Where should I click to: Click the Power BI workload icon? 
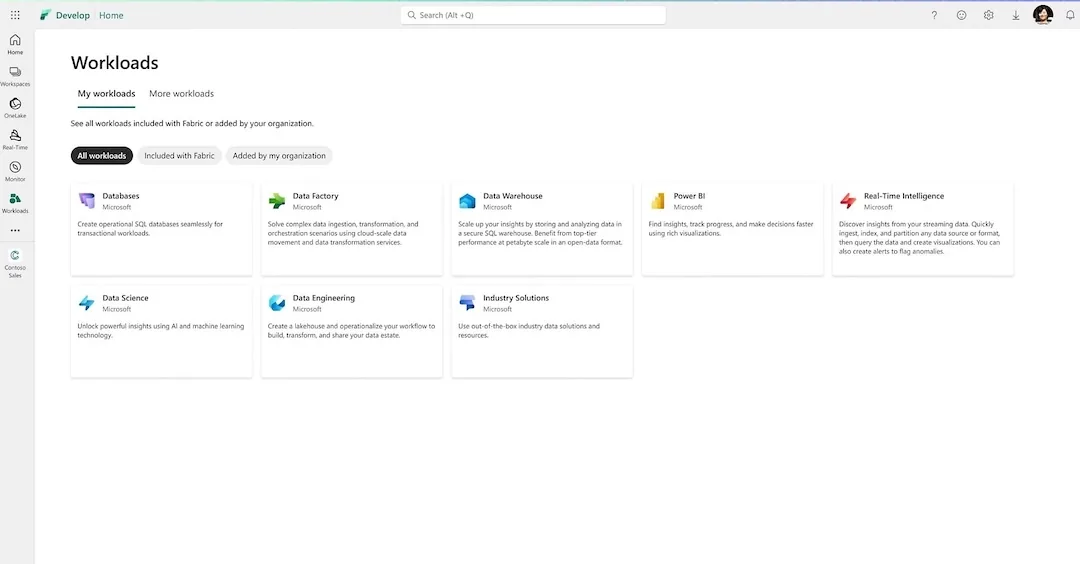click(x=658, y=200)
